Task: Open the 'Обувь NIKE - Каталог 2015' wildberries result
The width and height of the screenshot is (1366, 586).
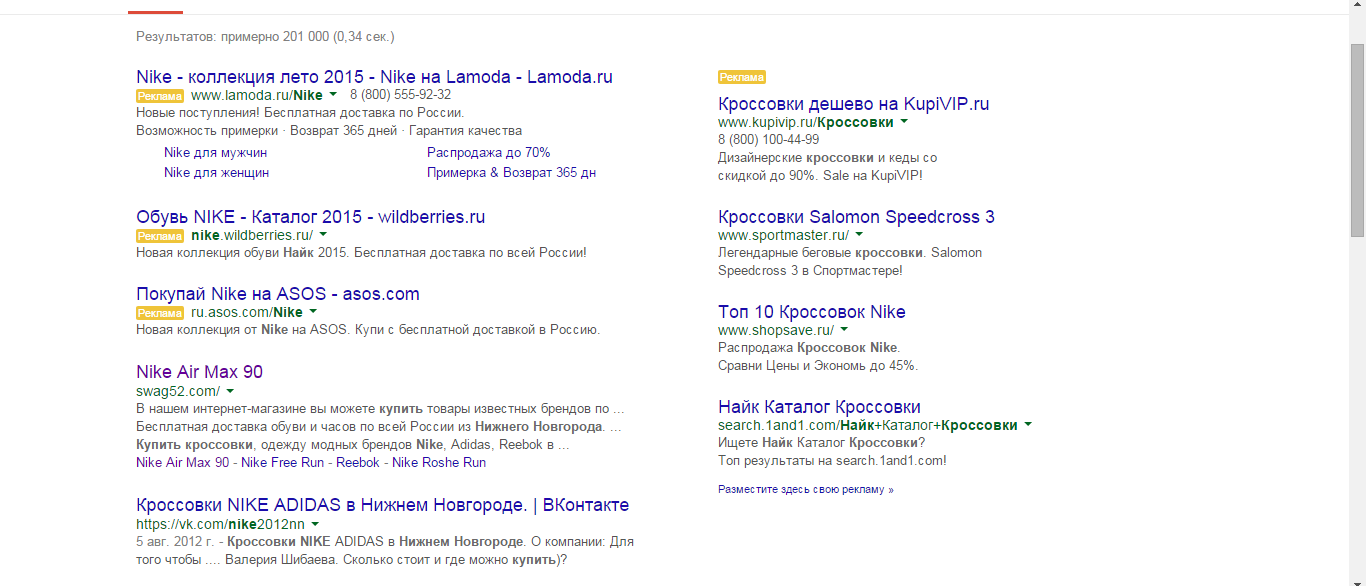Action: coord(310,217)
